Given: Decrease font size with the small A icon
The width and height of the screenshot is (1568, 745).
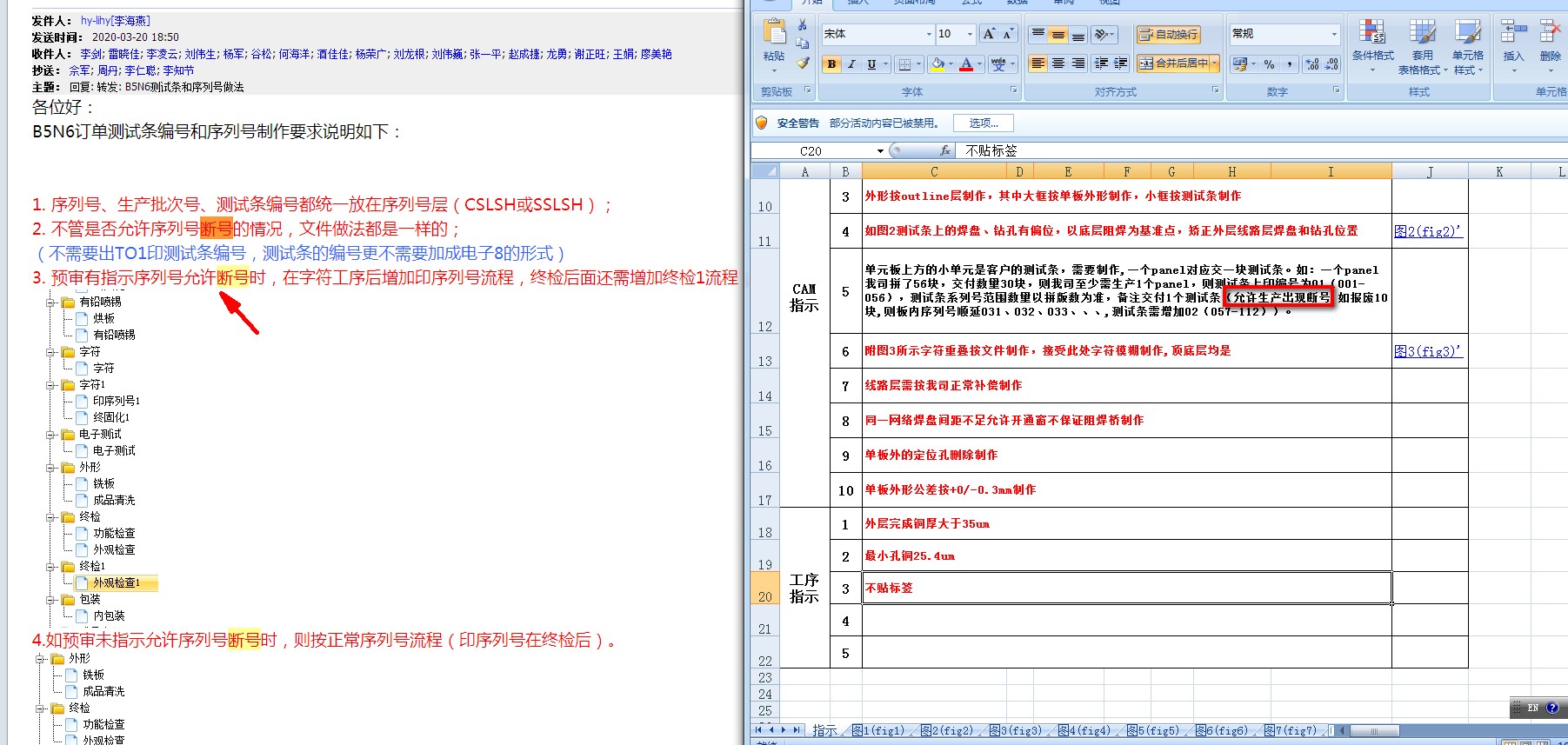Looking at the screenshot, I should tap(1008, 34).
